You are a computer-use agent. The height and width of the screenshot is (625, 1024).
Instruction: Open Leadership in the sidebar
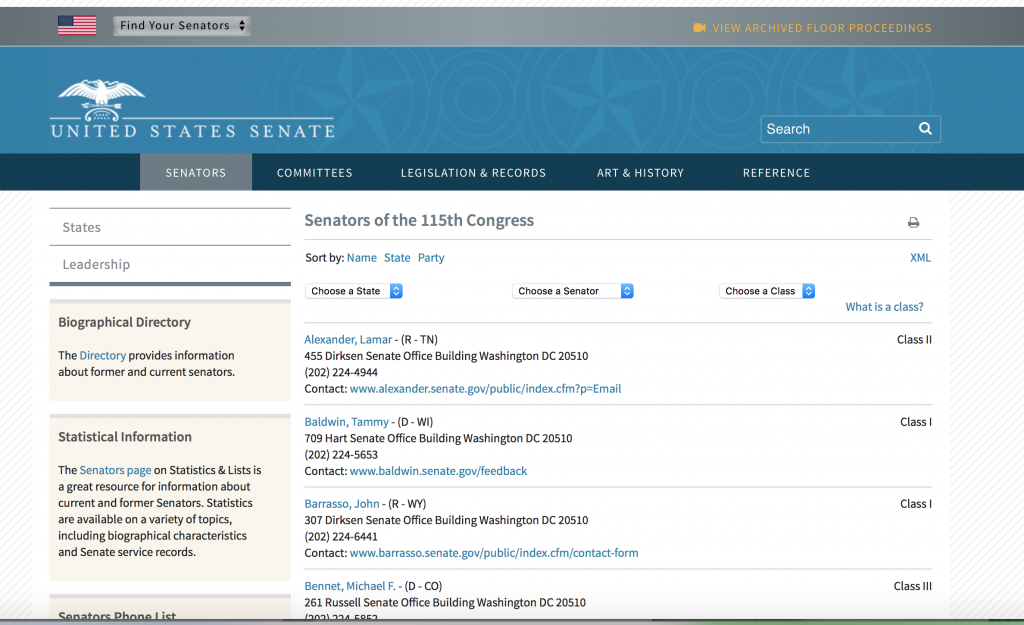coord(170,264)
